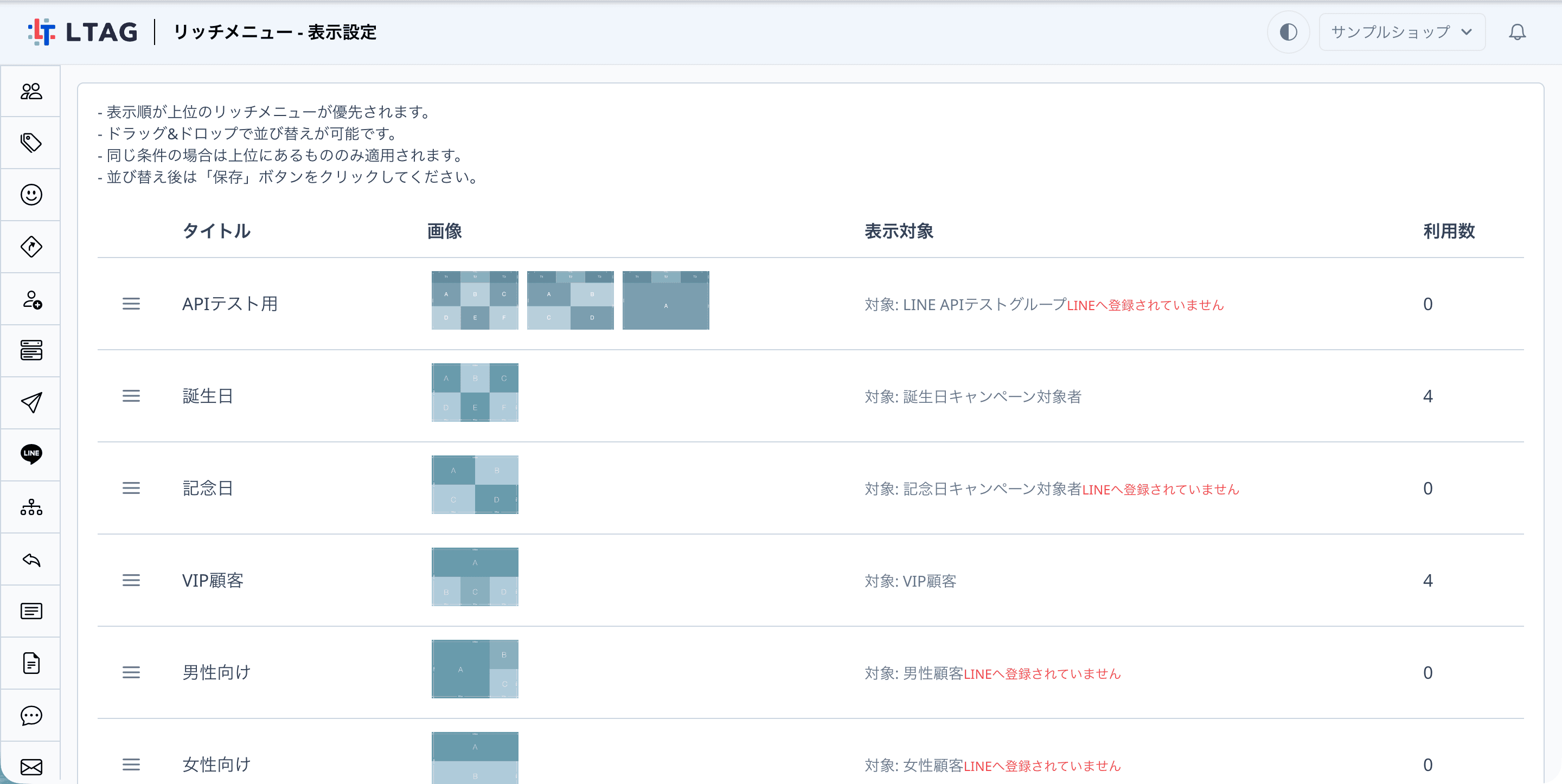Click the 記念日 rich menu thumbnail
The height and width of the screenshot is (784, 1562).
tap(475, 485)
